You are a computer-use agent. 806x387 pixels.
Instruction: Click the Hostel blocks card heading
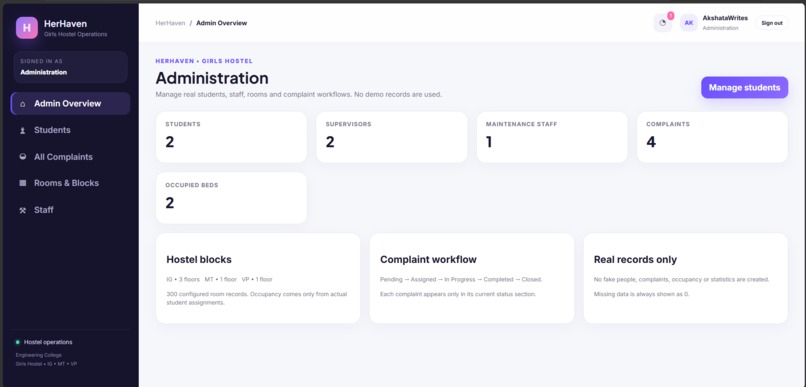coord(199,260)
